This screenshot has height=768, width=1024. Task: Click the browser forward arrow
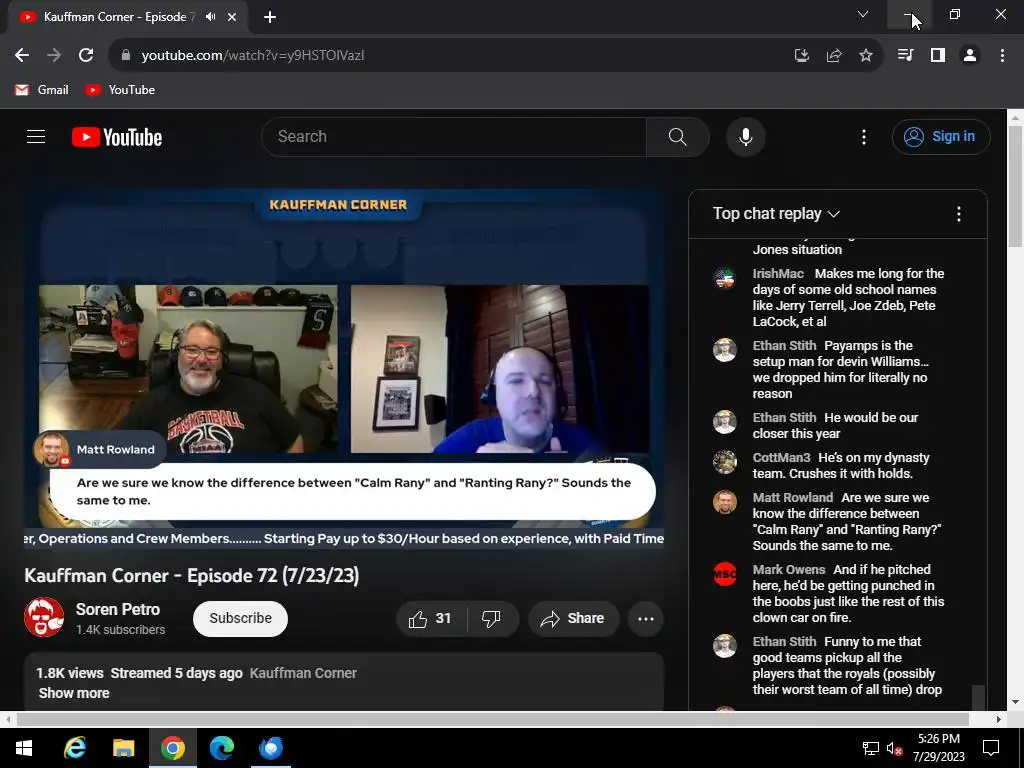pyautogui.click(x=54, y=56)
